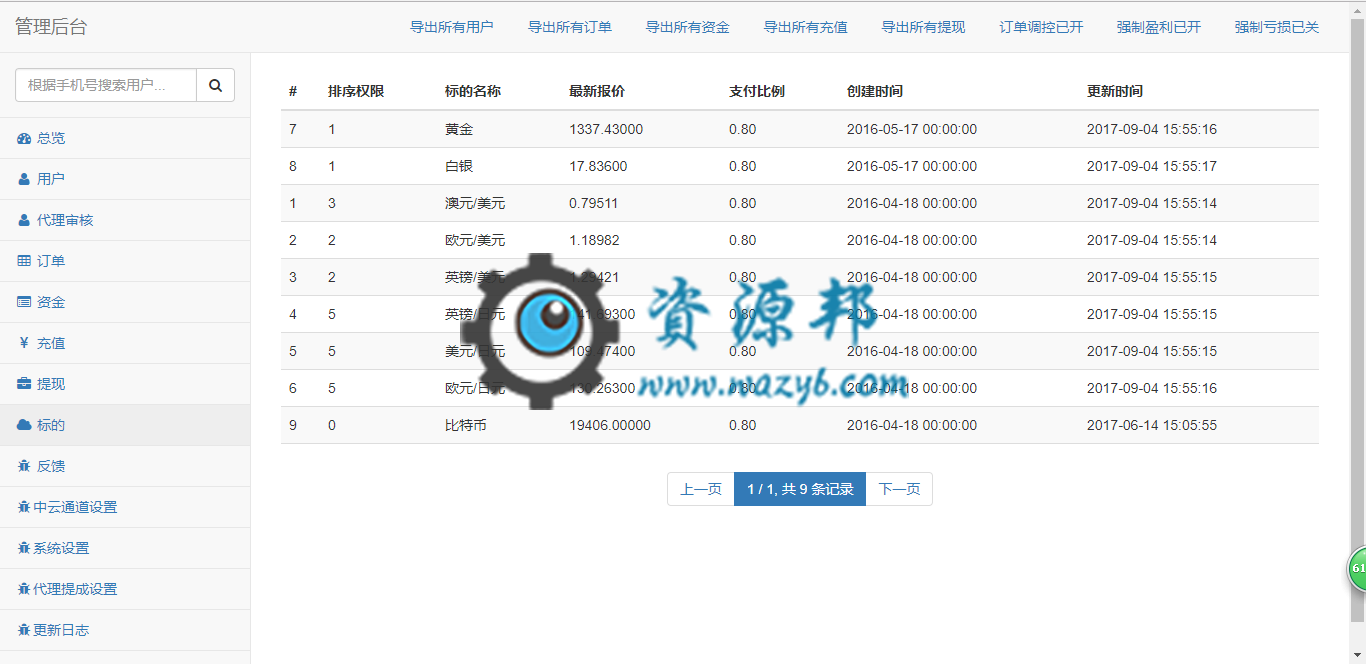The width and height of the screenshot is (1366, 664).
Task: Click the 反馈 bug icon
Action: [24, 466]
